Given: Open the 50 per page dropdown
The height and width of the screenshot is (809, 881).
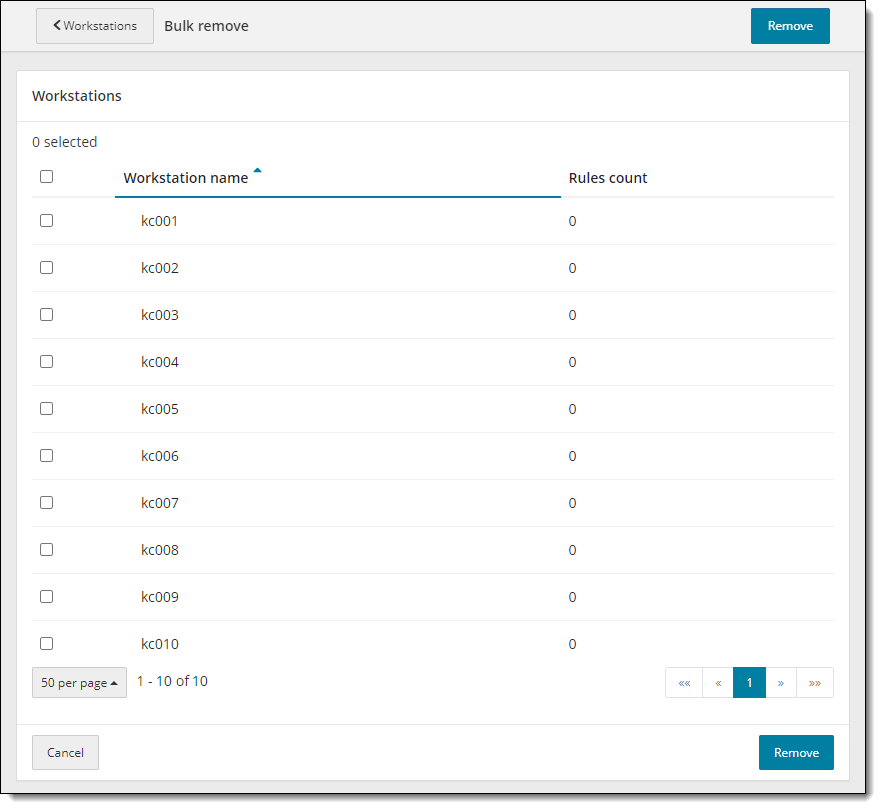Looking at the screenshot, I should 79,683.
